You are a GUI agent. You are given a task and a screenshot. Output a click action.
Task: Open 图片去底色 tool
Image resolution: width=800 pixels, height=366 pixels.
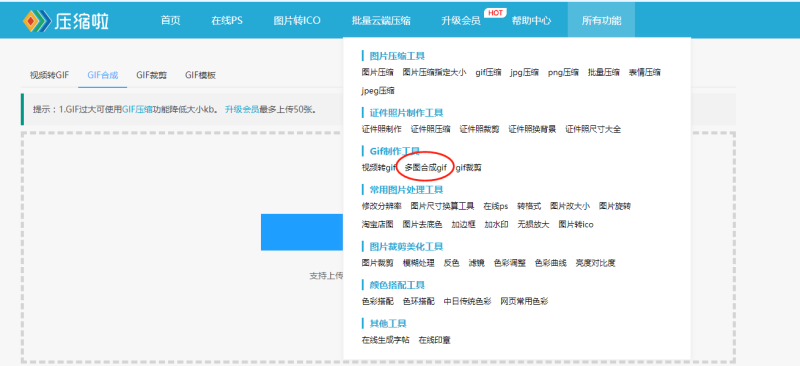(422, 224)
